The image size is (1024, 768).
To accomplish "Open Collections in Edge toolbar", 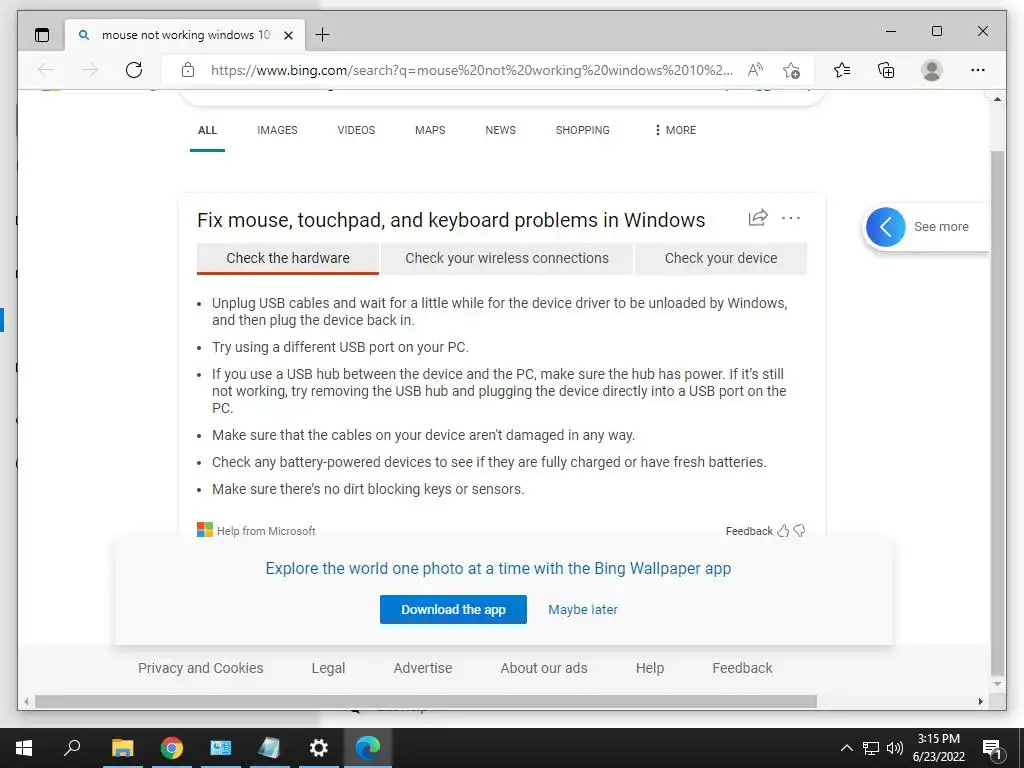I will pyautogui.click(x=886, y=70).
